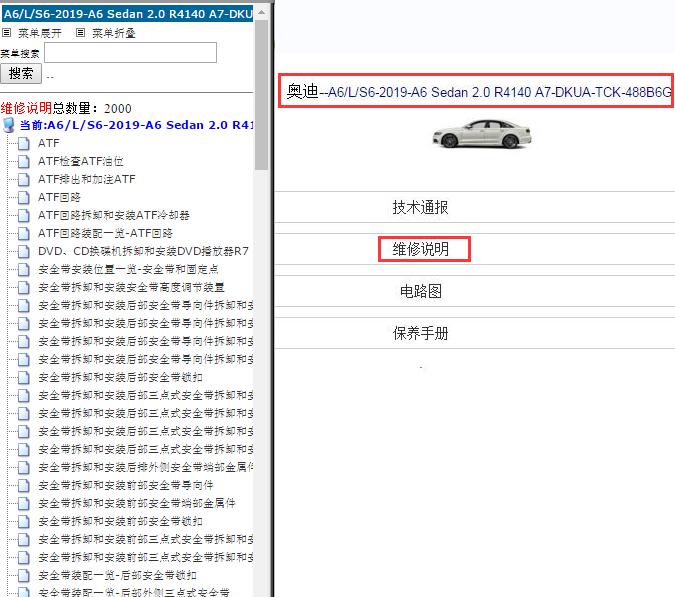Viewport: 675px width, 597px height.
Task: Click the 菜单展开 expand-menu icon
Action: (6, 33)
